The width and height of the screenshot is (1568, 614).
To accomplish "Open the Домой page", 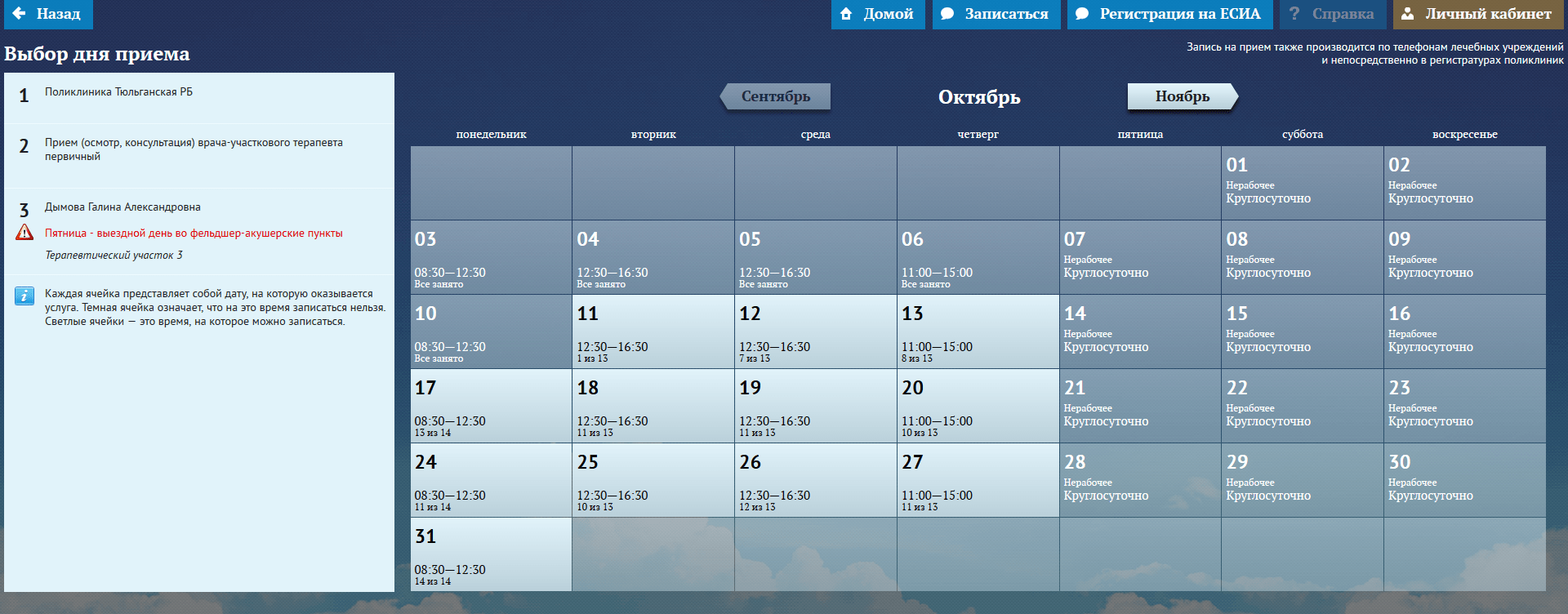I will point(878,14).
